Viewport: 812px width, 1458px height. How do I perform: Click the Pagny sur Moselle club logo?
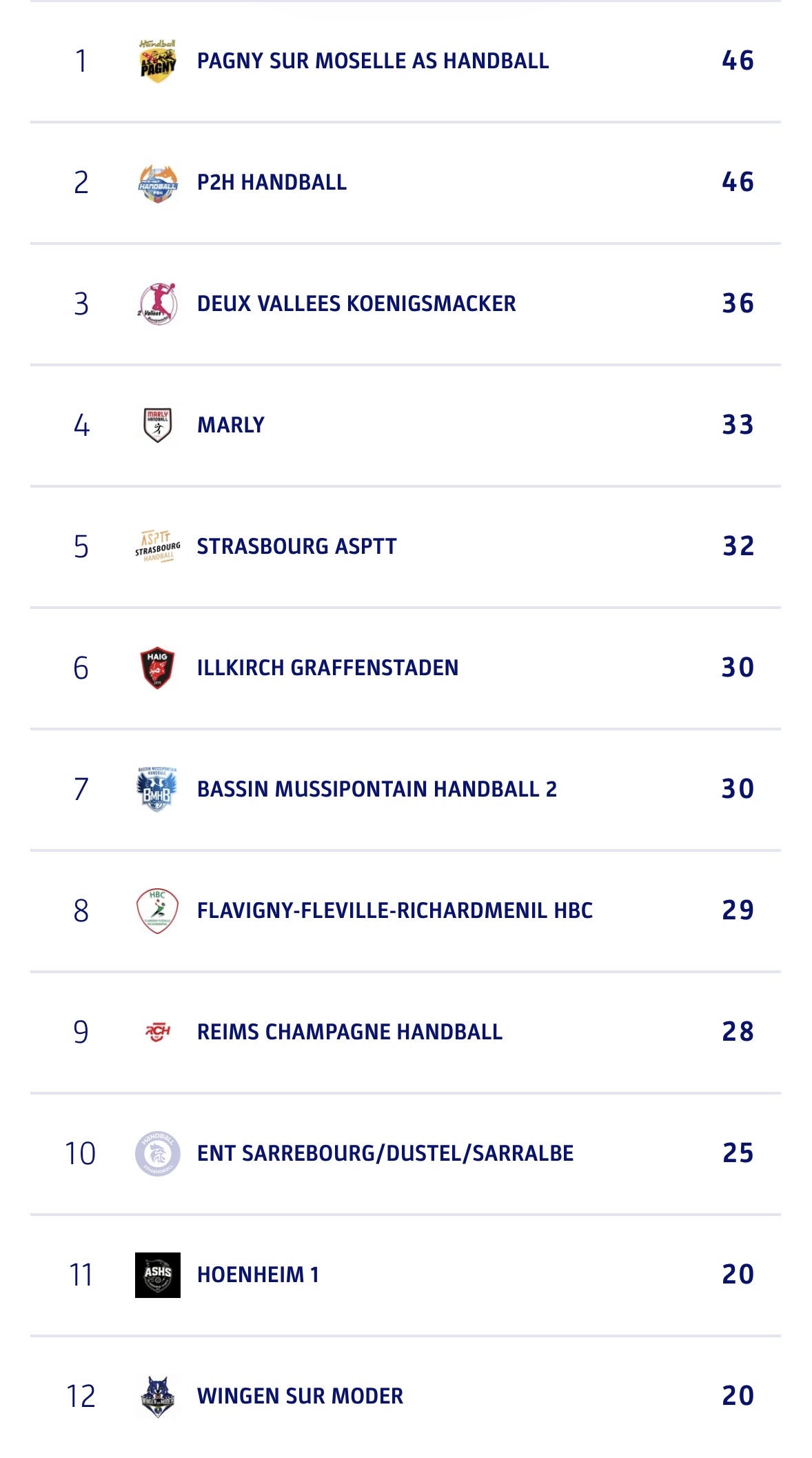coord(158,61)
